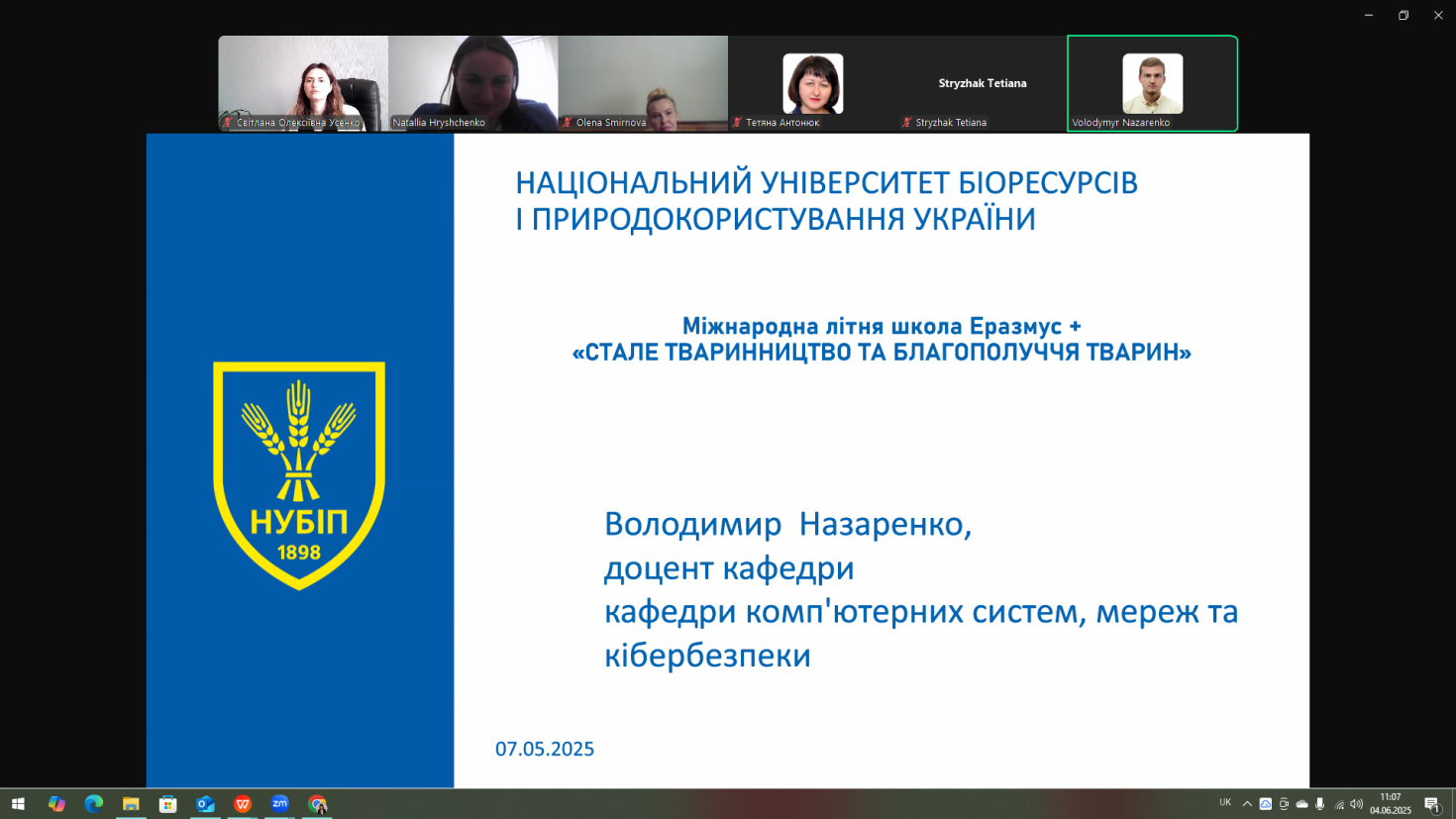Close the Zoom meeting window
1456x819 pixels.
click(1438, 15)
